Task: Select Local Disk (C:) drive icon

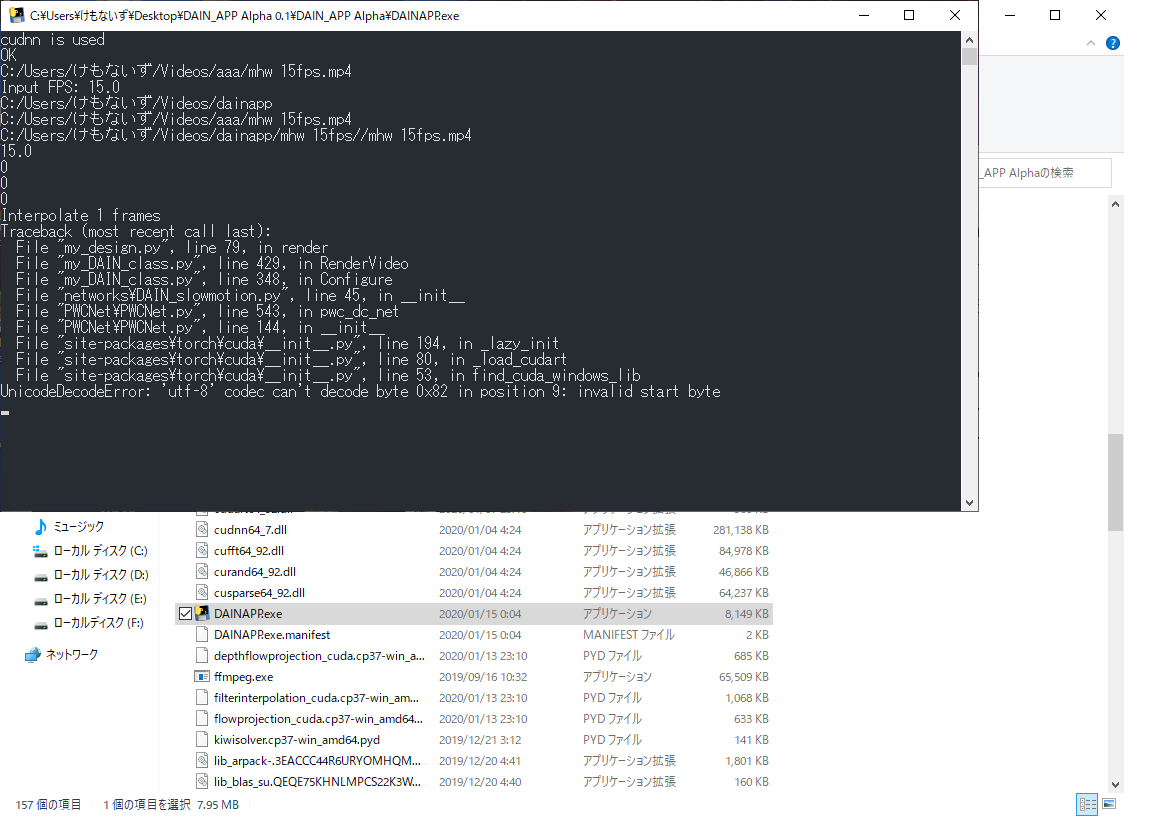Action: coord(40,551)
